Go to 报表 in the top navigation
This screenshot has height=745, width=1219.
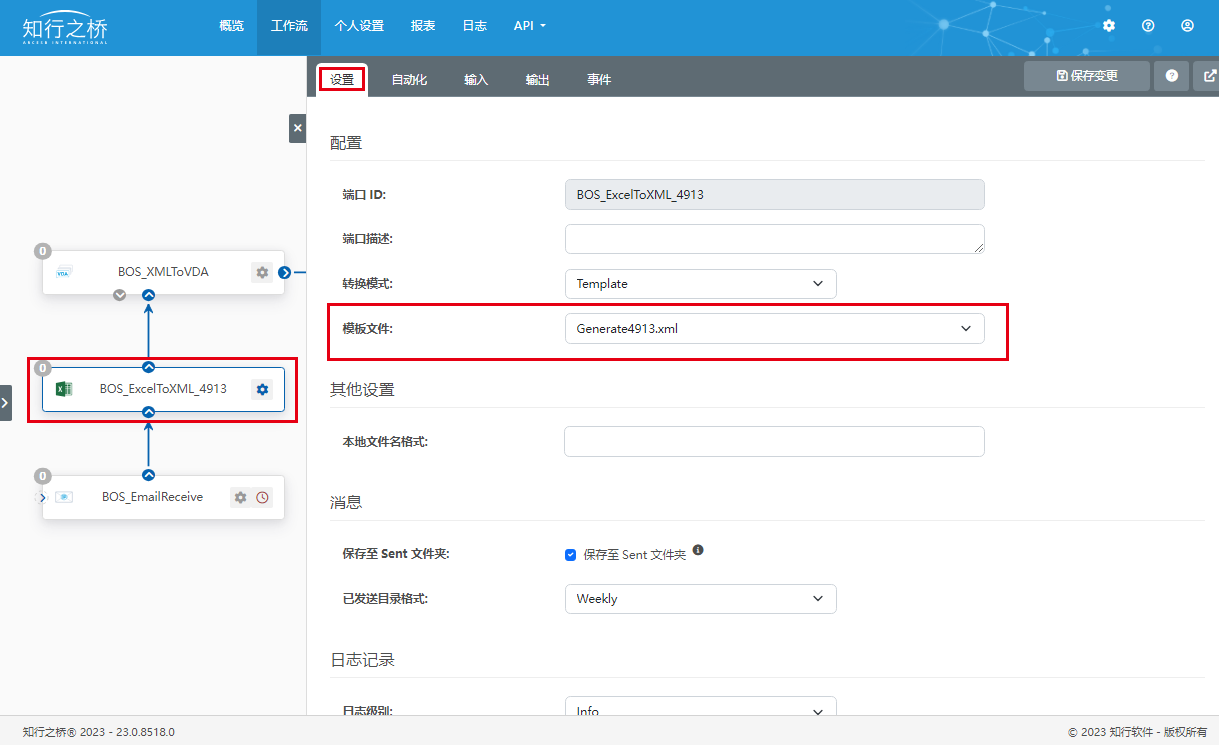(x=423, y=26)
